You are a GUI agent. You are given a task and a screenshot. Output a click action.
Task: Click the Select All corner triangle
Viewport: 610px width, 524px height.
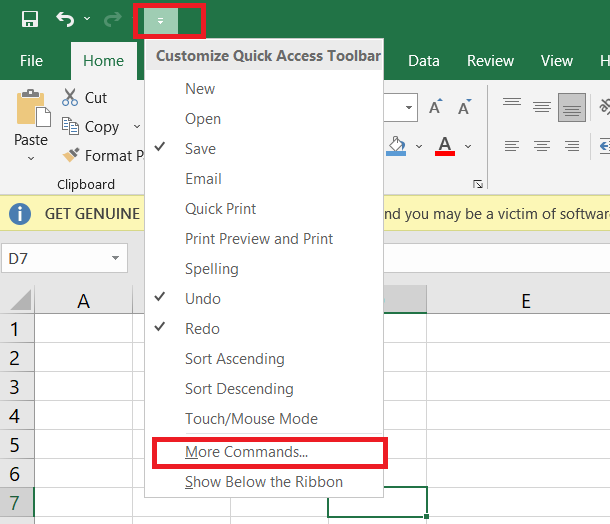click(x=19, y=300)
